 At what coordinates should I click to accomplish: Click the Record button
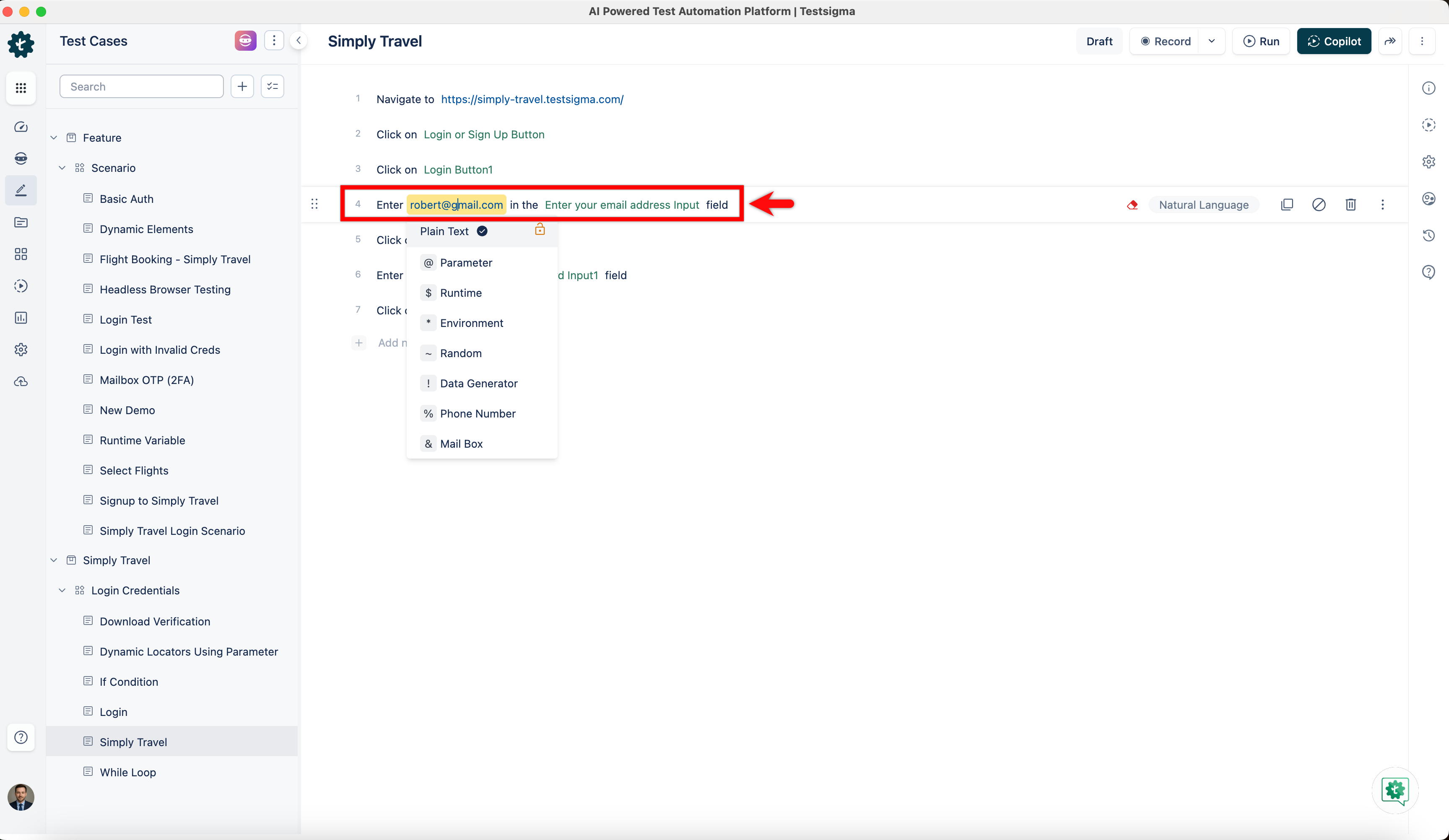tap(1165, 41)
